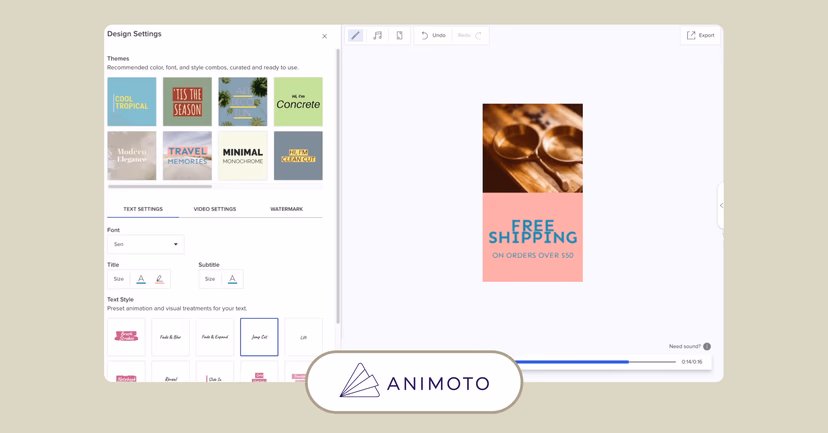Click the themes horizontal scrollbar

coord(160,186)
